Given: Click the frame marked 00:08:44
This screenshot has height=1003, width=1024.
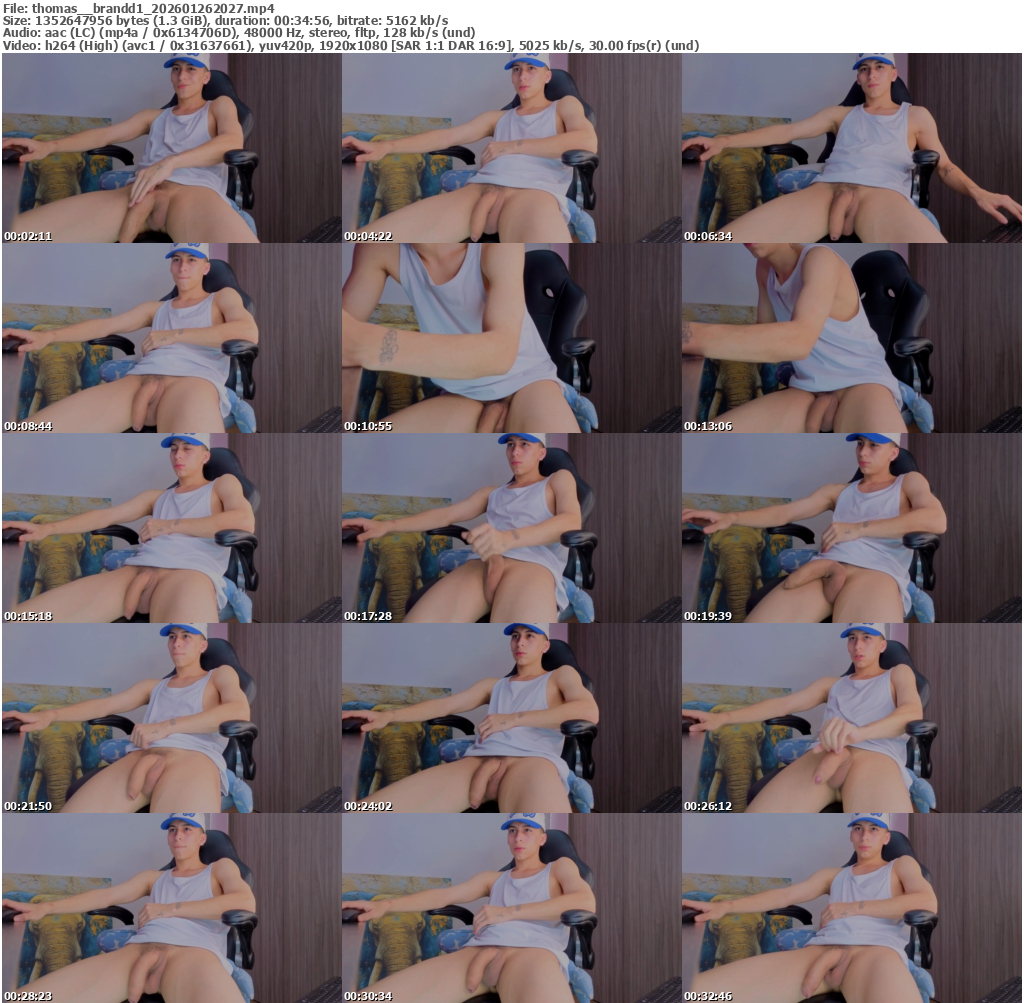Looking at the screenshot, I should [x=171, y=338].
